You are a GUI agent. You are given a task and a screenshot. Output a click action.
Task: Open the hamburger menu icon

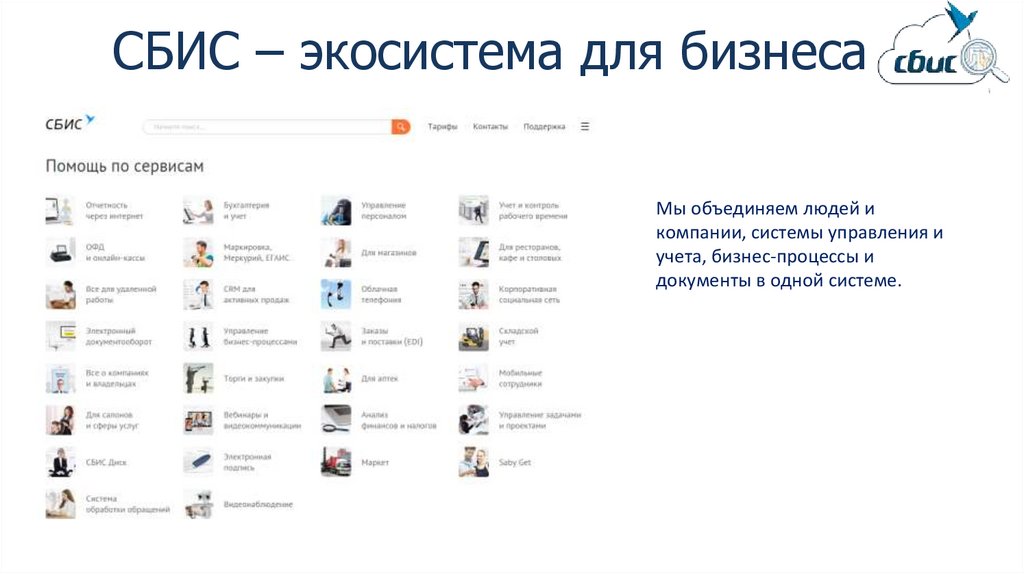(585, 127)
